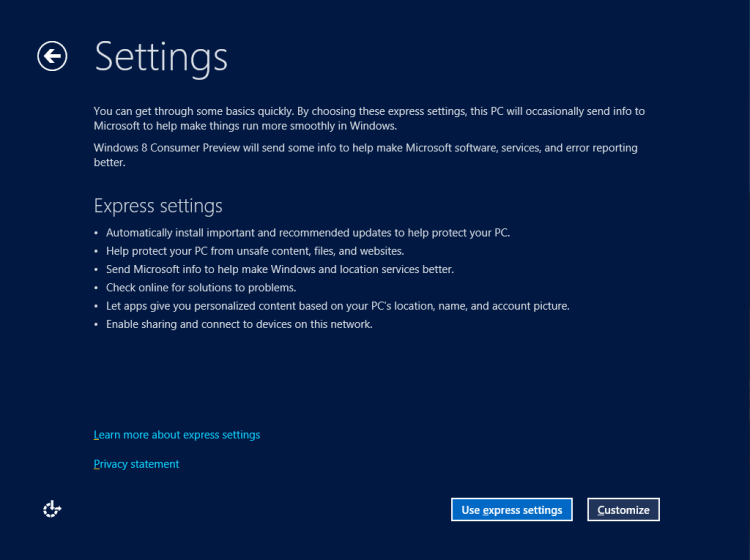
Task: Click the Enable sharing bullet text
Action: click(x=239, y=324)
